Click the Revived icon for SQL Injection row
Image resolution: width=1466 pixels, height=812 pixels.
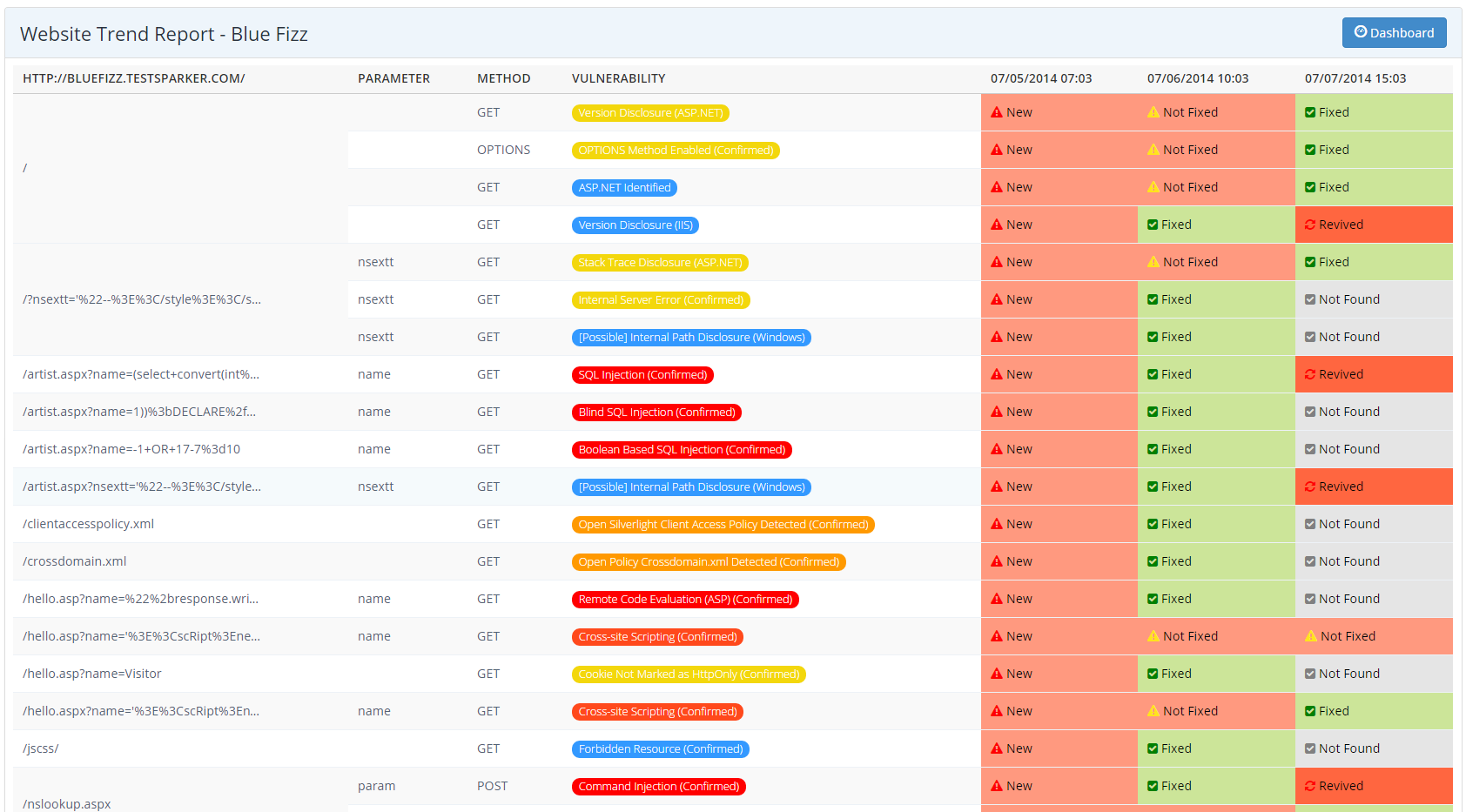(1309, 374)
